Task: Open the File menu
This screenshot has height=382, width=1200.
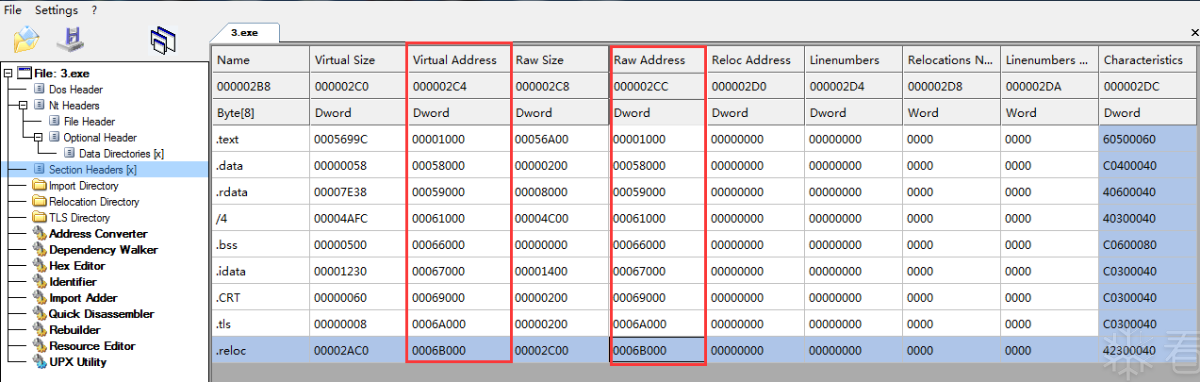Action: coord(13,9)
